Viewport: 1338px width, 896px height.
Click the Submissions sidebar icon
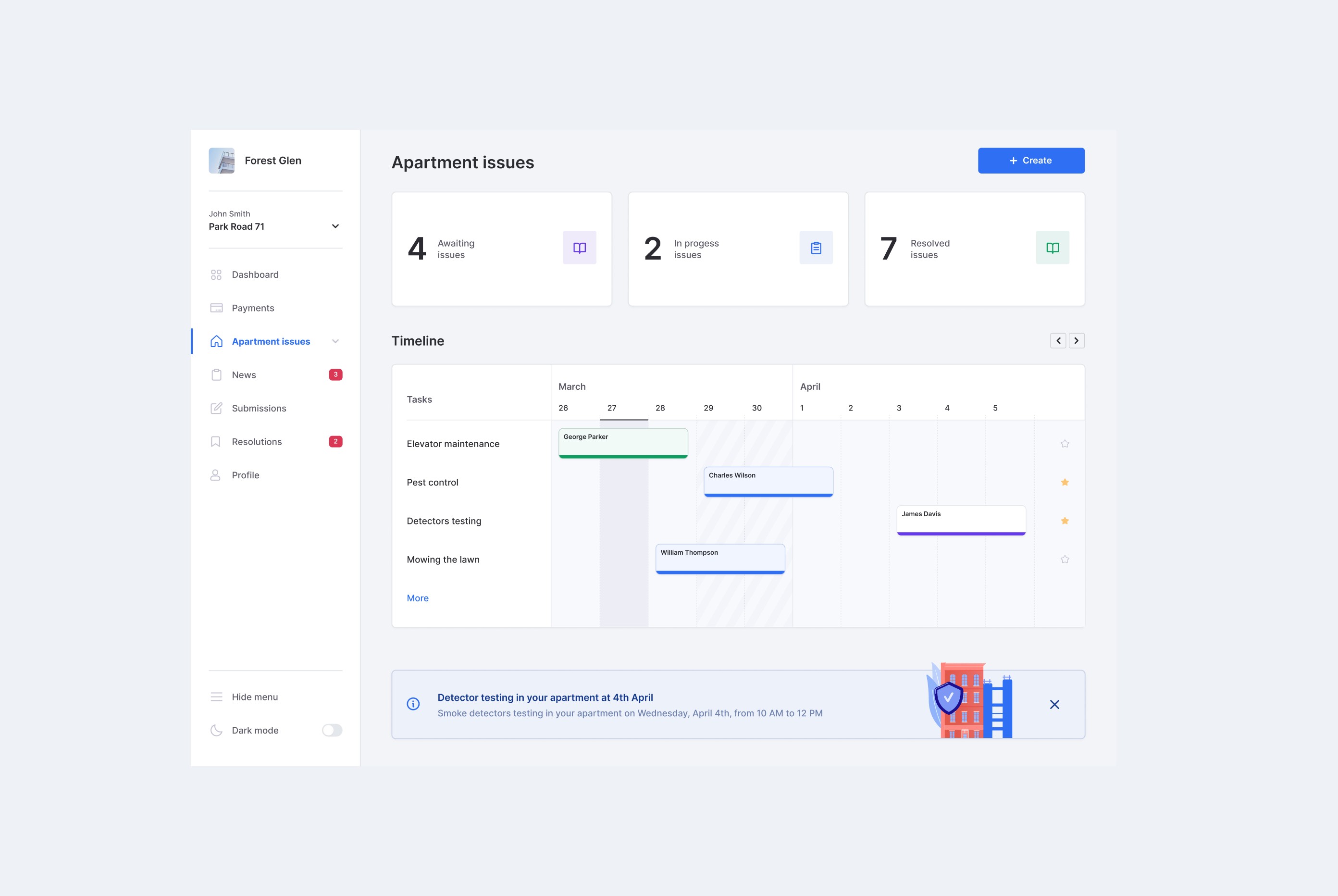pos(215,407)
